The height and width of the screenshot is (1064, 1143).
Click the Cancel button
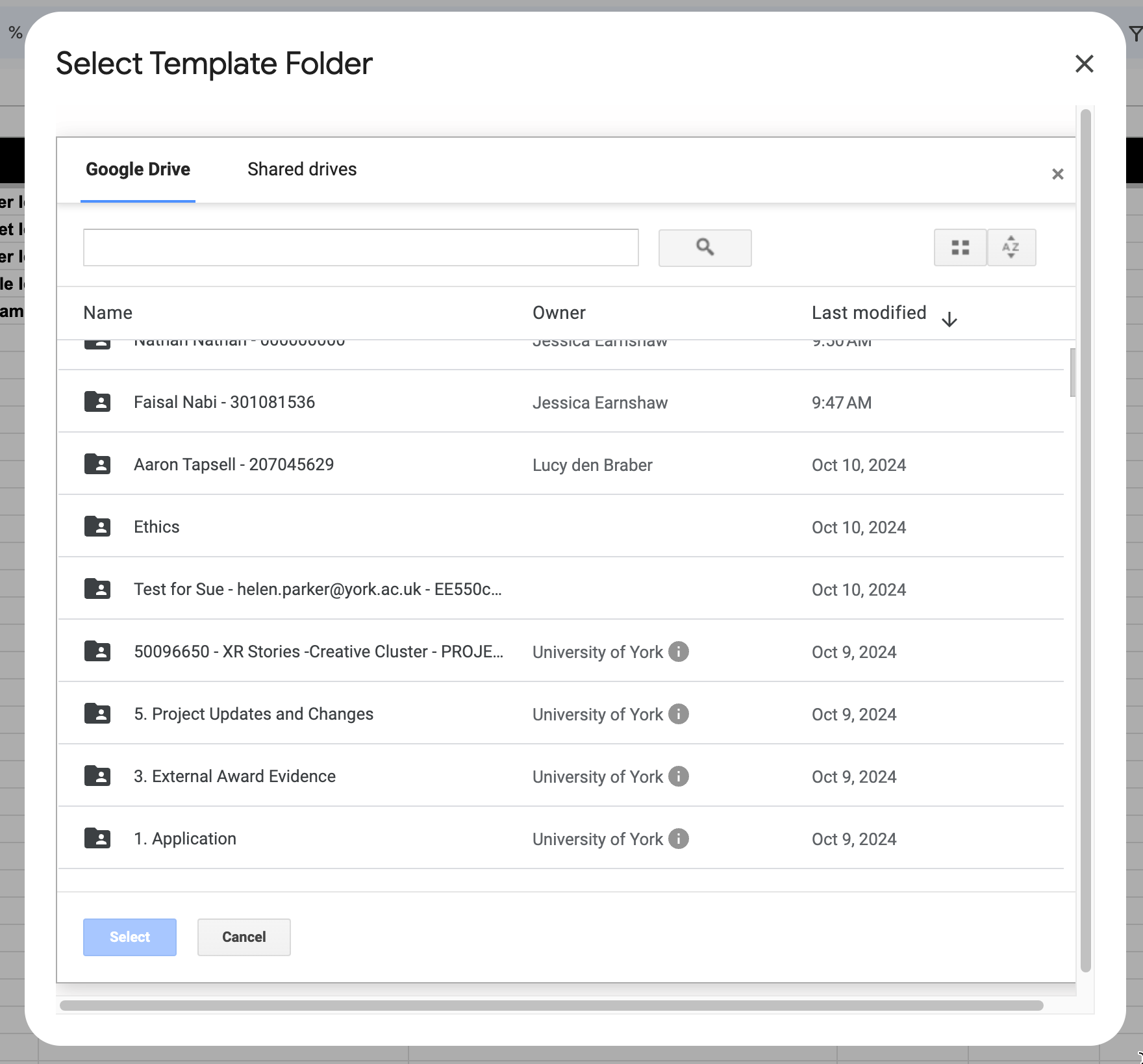tap(244, 937)
